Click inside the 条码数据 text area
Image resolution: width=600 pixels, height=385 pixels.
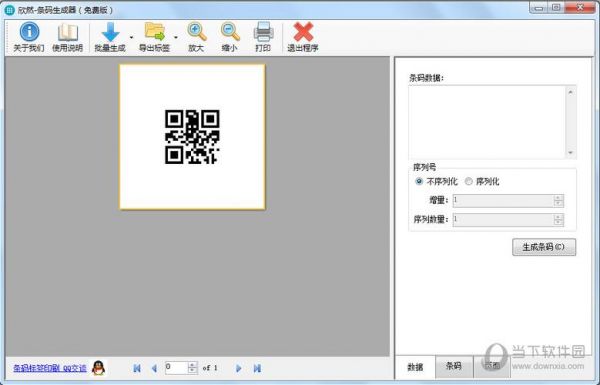[x=487, y=122]
